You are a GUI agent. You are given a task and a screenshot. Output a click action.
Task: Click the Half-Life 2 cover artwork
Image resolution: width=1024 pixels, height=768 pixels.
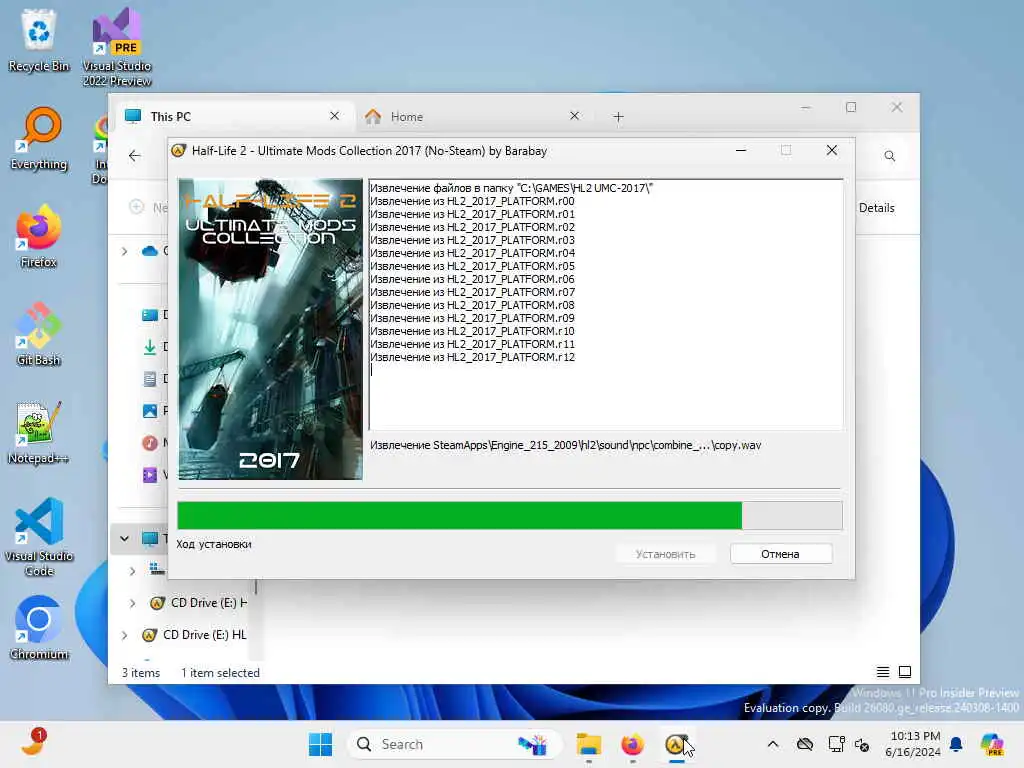(x=270, y=329)
